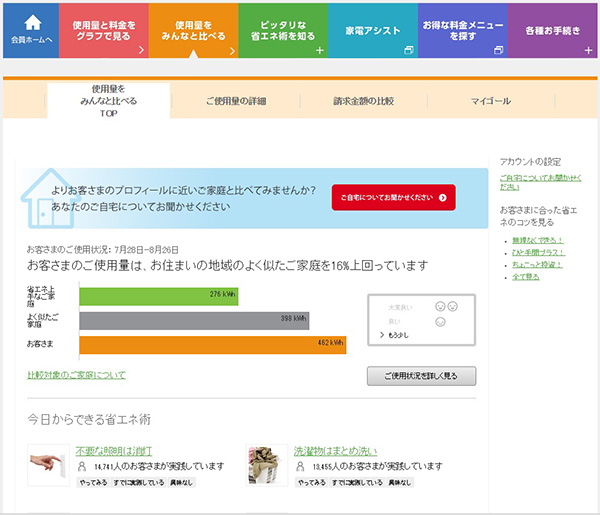Open the laundry basket tip thumbnail
This screenshot has width=600, height=515.
coord(267,465)
